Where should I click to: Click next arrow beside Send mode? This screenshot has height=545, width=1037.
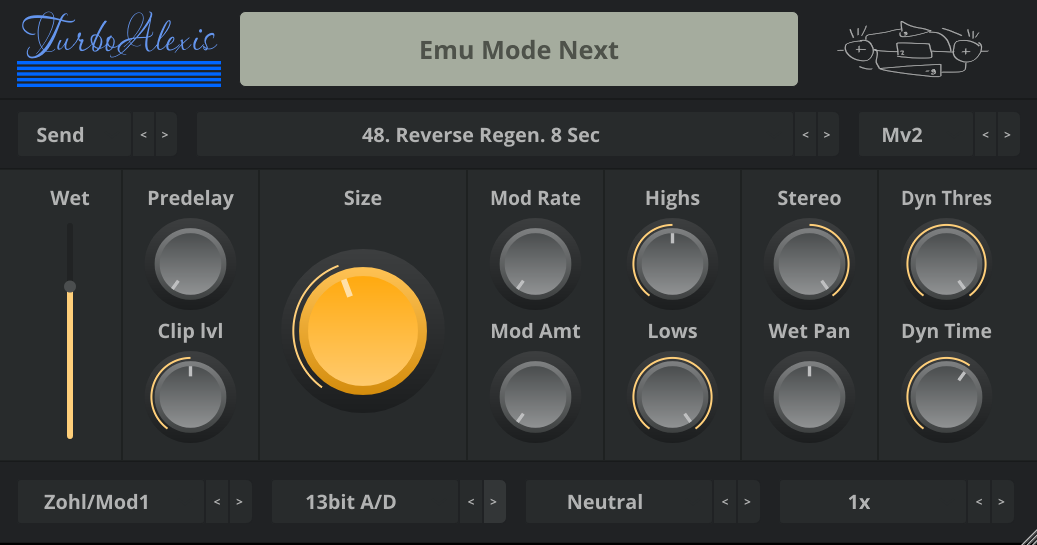pos(166,135)
